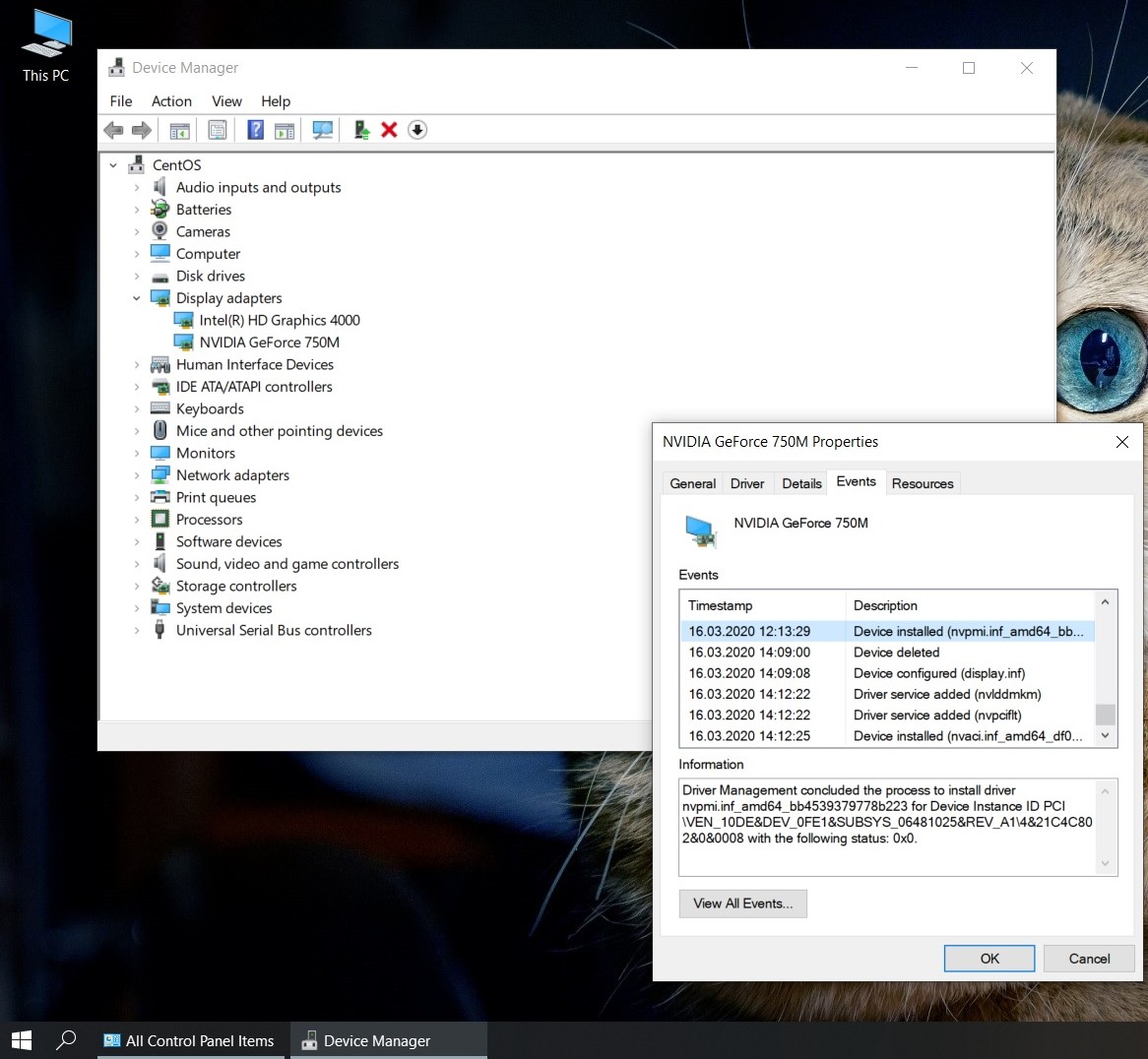Select the Device deleted event row
Screen dimensions: 1148x1059
click(887, 653)
